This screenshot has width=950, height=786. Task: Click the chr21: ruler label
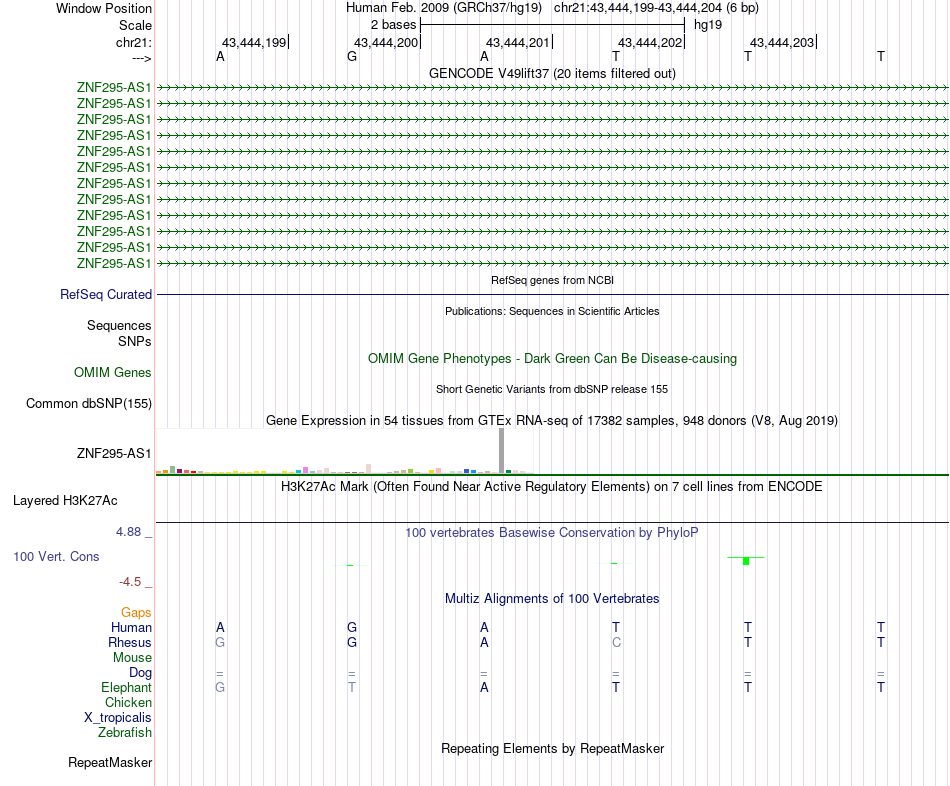coord(133,42)
